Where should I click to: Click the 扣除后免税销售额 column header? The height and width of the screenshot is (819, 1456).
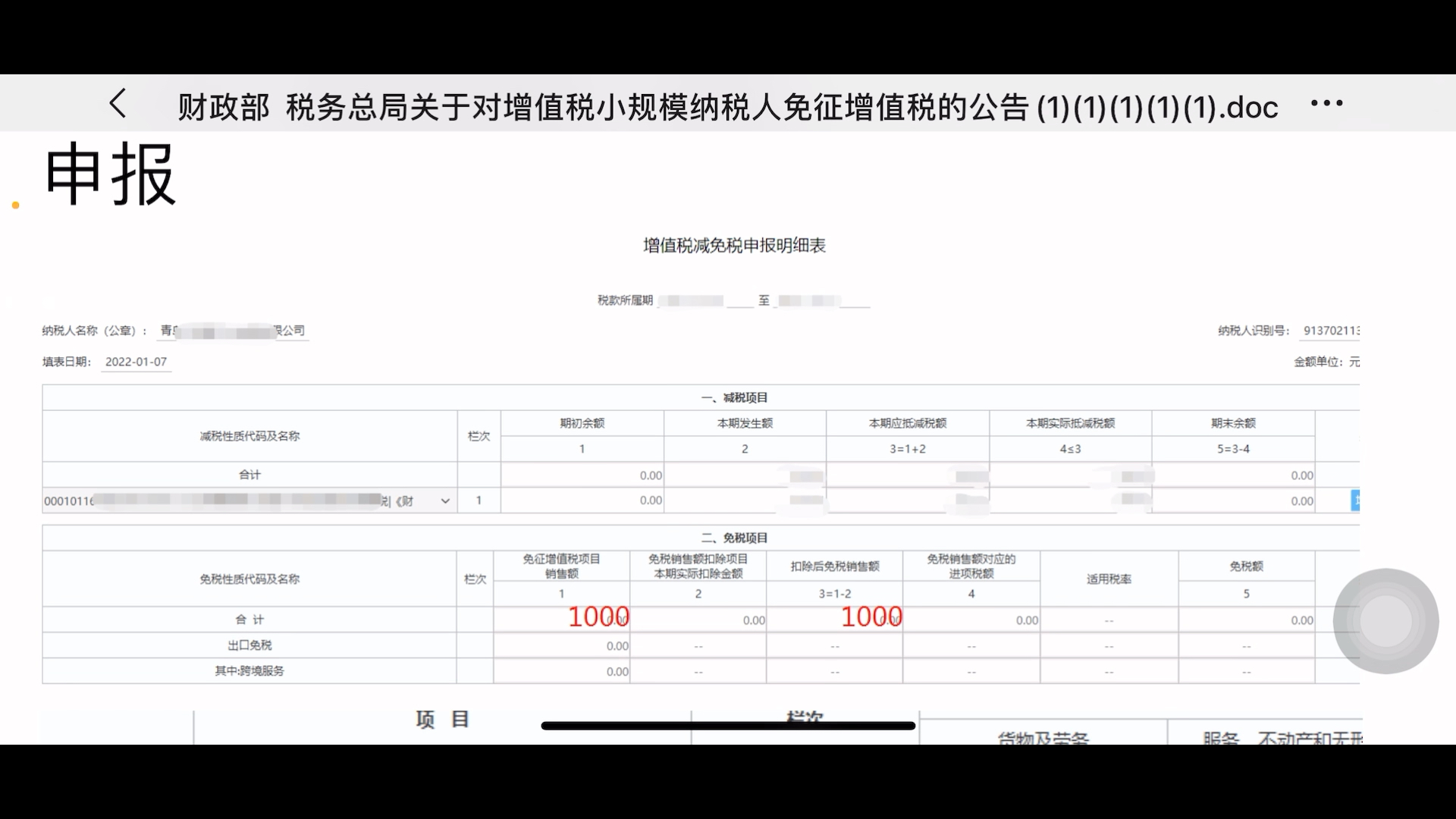(835, 566)
